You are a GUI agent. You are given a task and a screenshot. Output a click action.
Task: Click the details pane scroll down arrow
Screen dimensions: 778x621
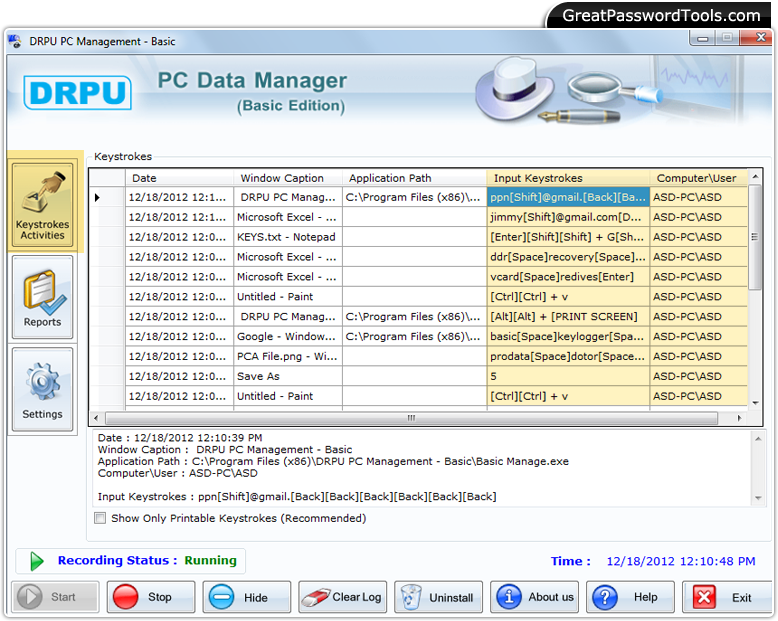pyautogui.click(x=758, y=497)
